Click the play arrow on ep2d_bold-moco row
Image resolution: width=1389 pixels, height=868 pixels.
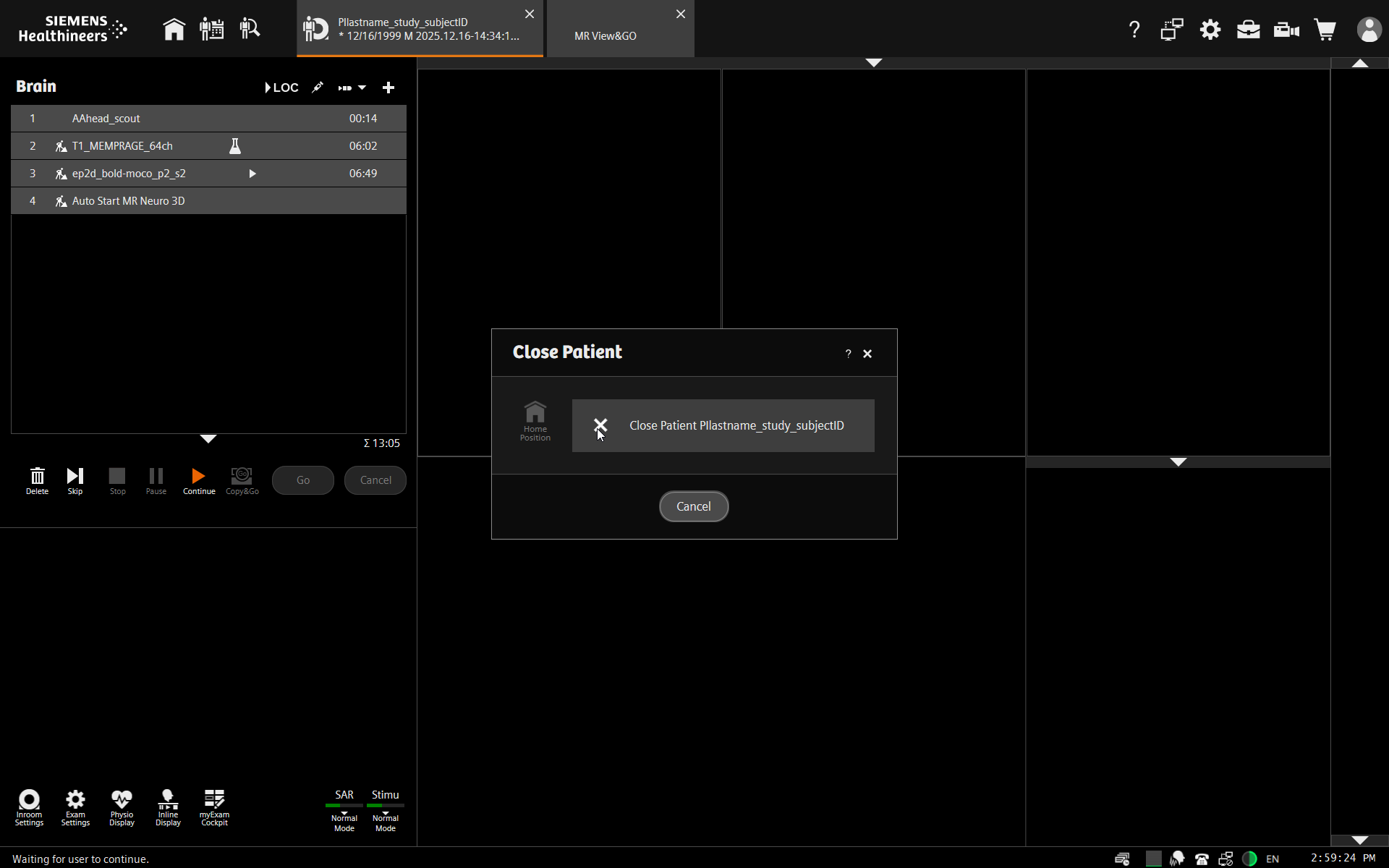pyautogui.click(x=252, y=174)
